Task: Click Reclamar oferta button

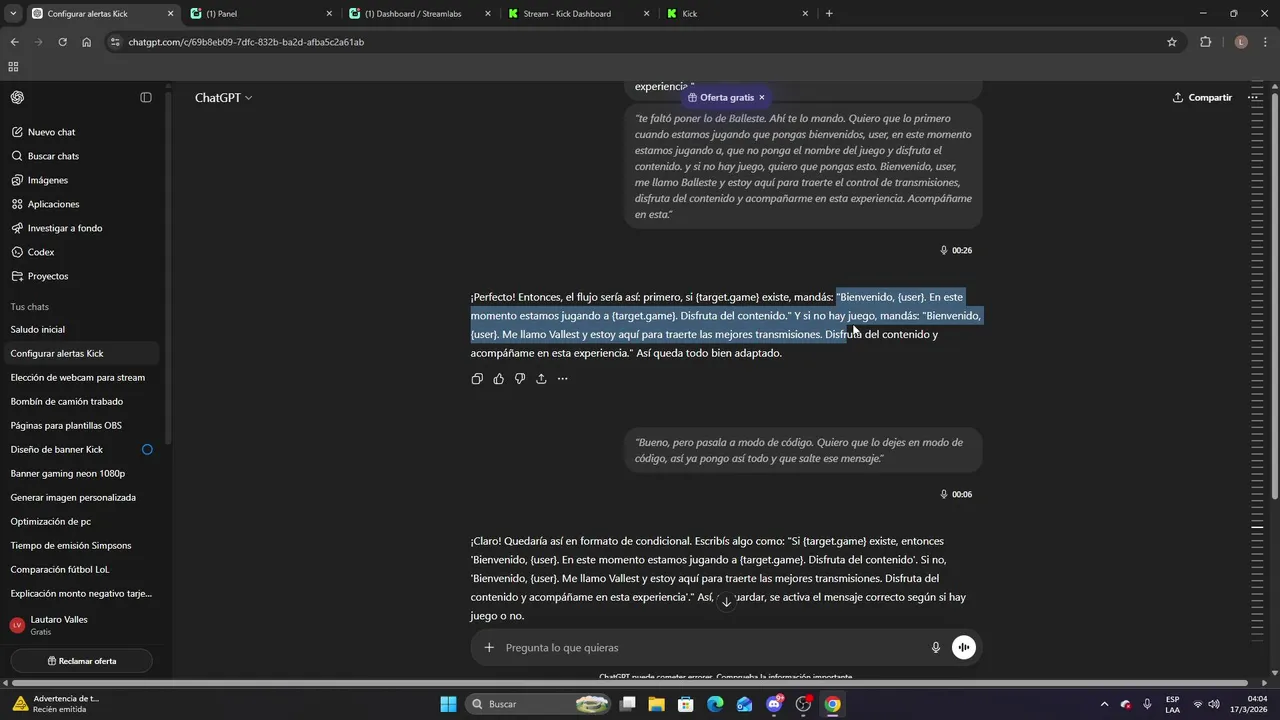Action: (x=82, y=661)
